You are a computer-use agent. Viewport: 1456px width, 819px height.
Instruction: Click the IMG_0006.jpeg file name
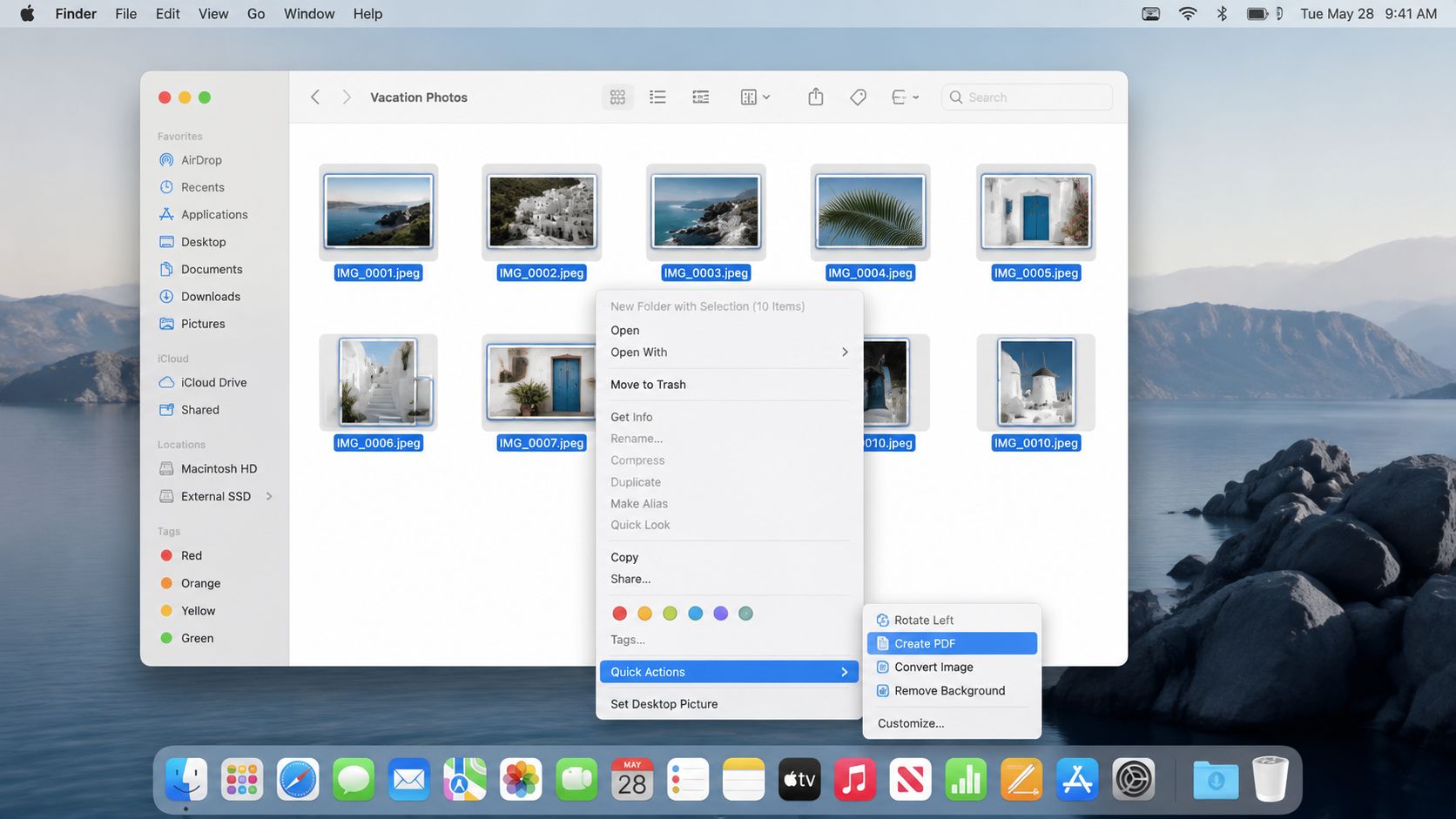click(x=378, y=443)
